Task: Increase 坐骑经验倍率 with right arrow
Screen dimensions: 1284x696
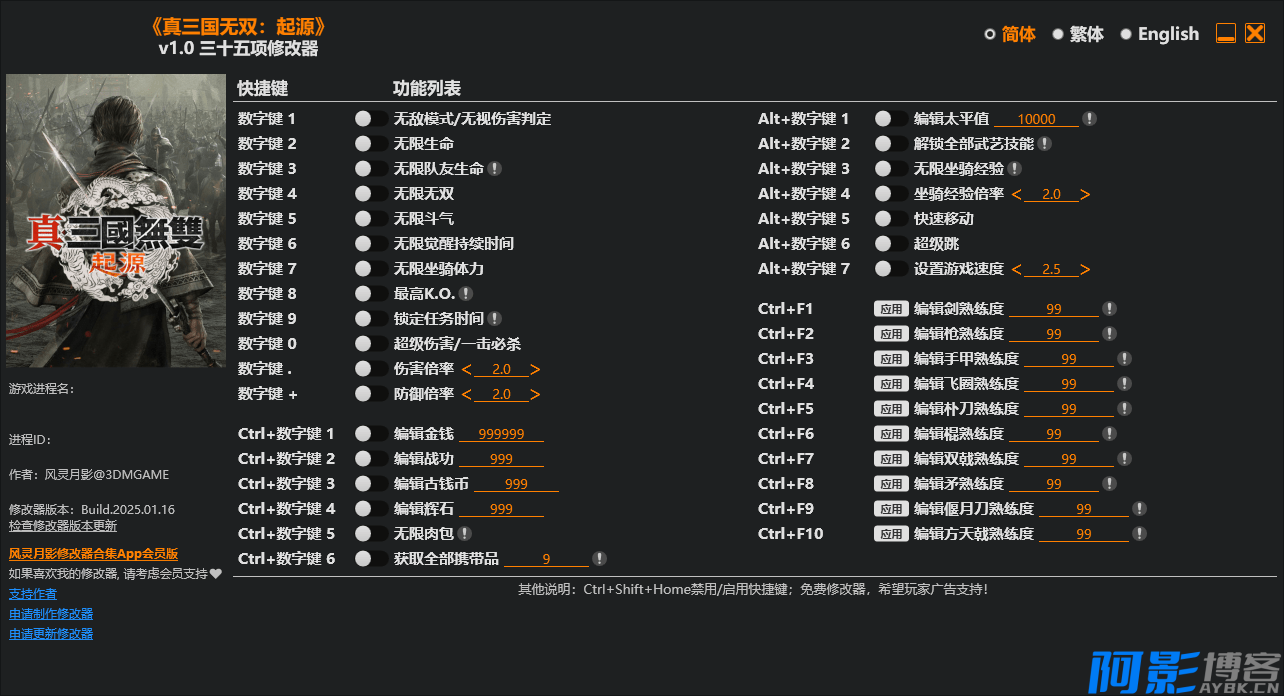Action: pos(1085,194)
